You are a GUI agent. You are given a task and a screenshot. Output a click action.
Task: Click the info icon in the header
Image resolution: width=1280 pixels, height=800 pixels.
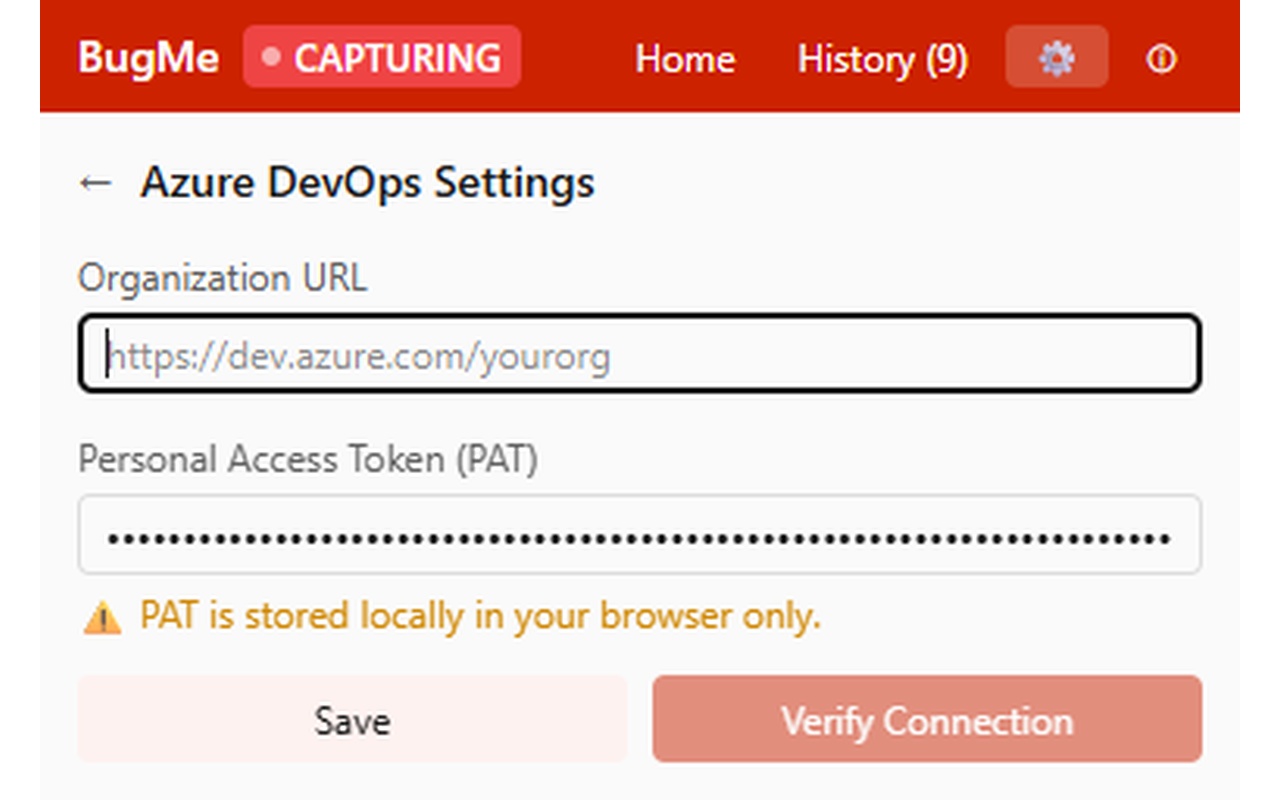(x=1161, y=59)
